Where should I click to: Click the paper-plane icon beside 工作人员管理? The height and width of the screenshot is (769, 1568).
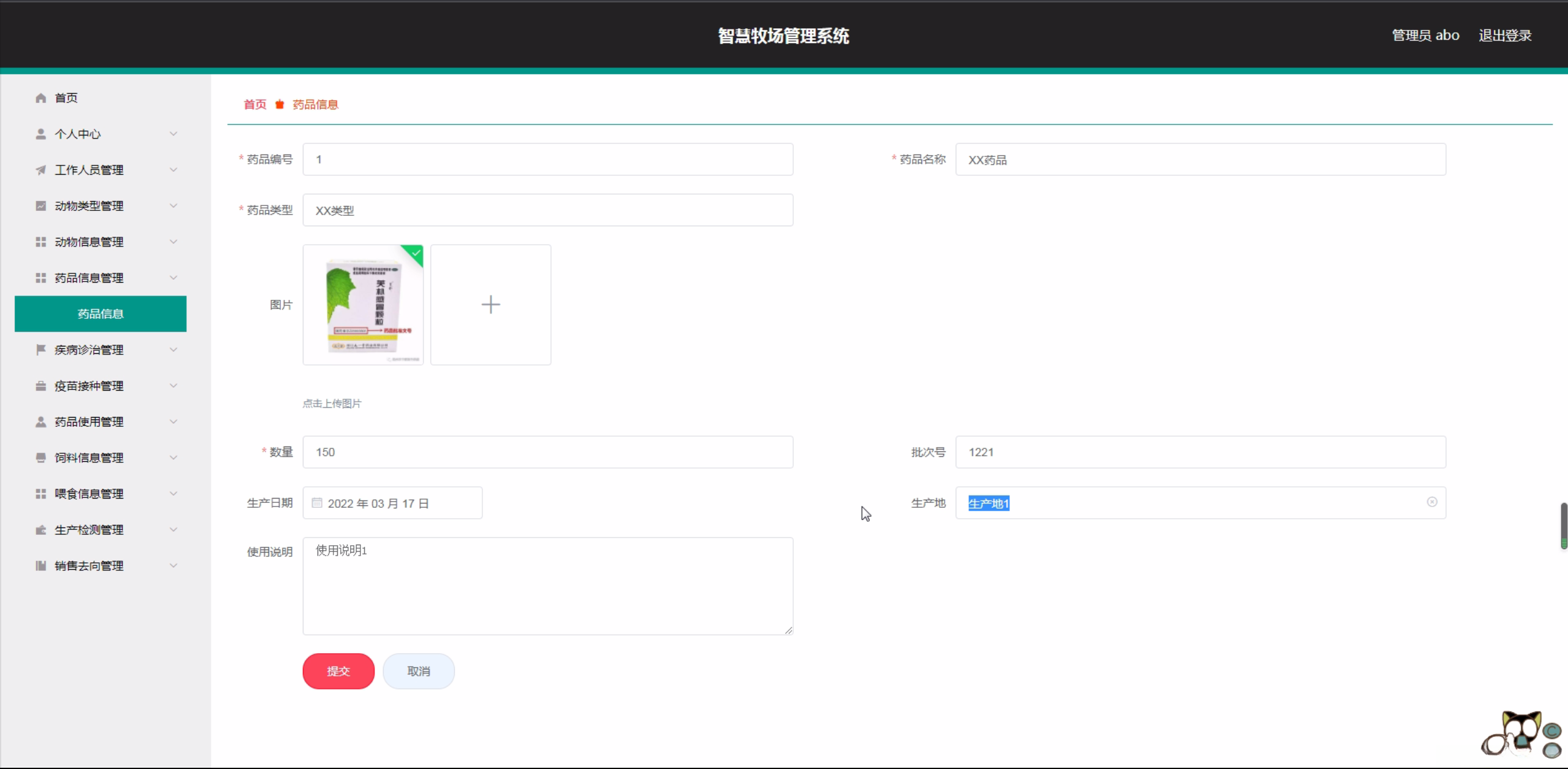point(40,170)
